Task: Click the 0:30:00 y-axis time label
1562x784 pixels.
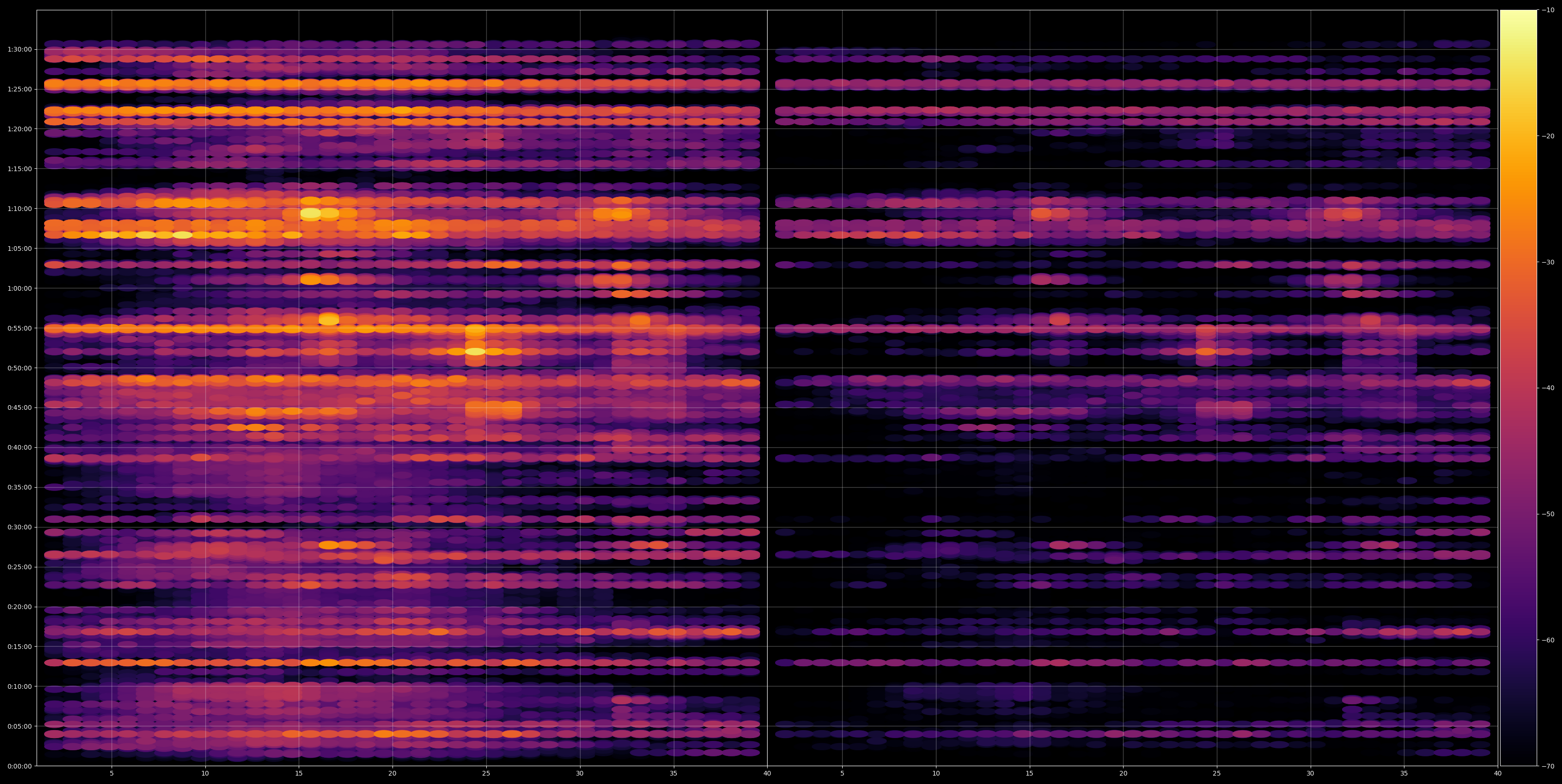Action: click(x=19, y=527)
